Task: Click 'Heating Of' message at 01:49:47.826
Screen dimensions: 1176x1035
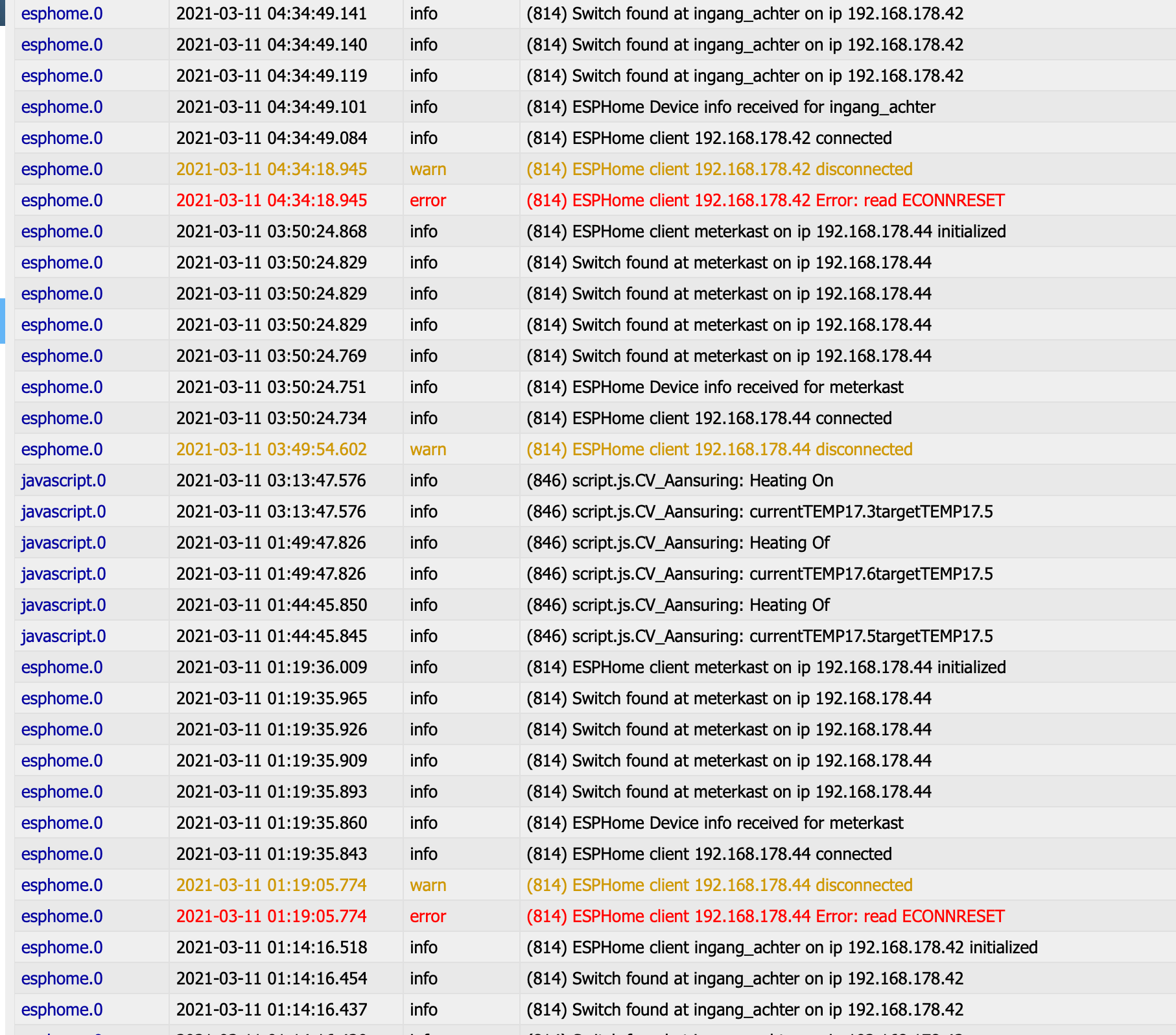Action: pos(678,543)
